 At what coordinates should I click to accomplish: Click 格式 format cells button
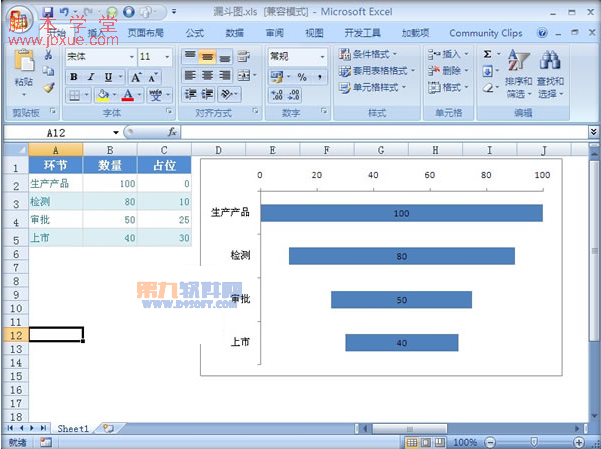coord(448,87)
